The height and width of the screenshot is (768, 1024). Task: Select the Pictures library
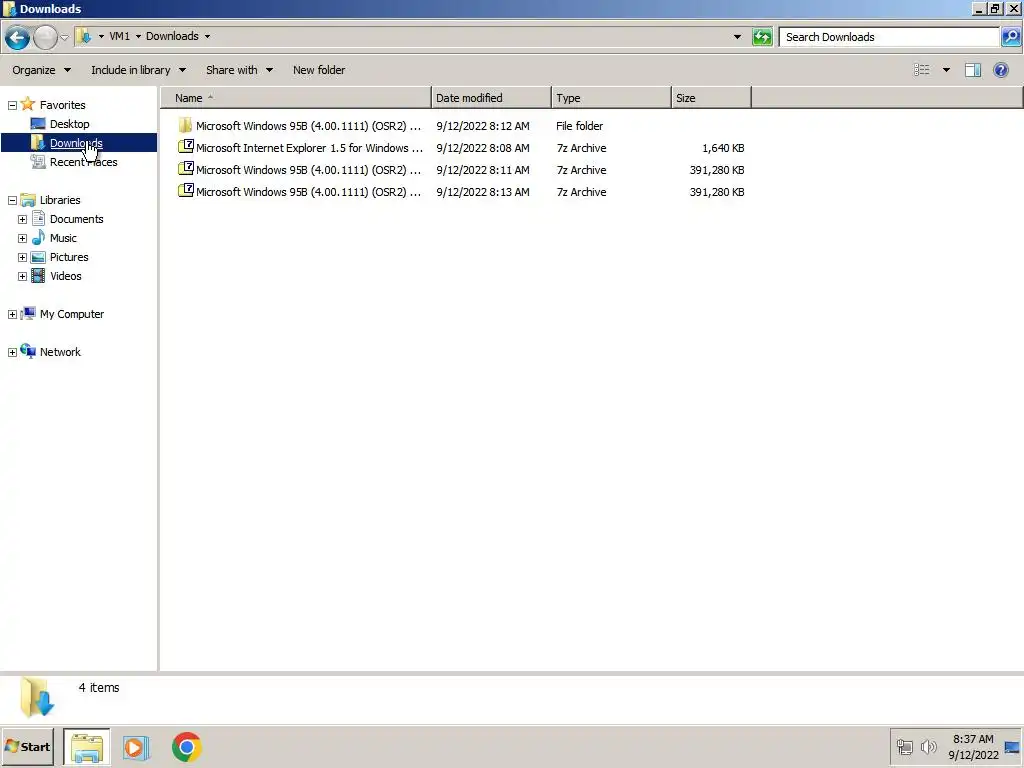coord(69,257)
